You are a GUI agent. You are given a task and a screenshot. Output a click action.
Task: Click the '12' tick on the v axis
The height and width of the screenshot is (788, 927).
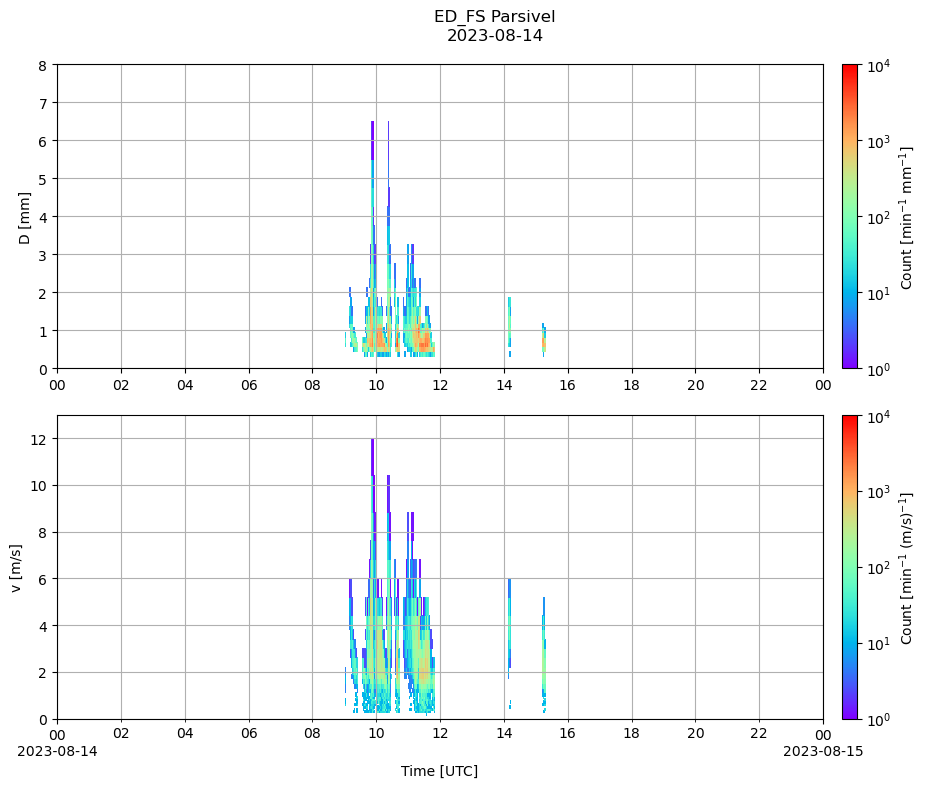(x=38, y=439)
